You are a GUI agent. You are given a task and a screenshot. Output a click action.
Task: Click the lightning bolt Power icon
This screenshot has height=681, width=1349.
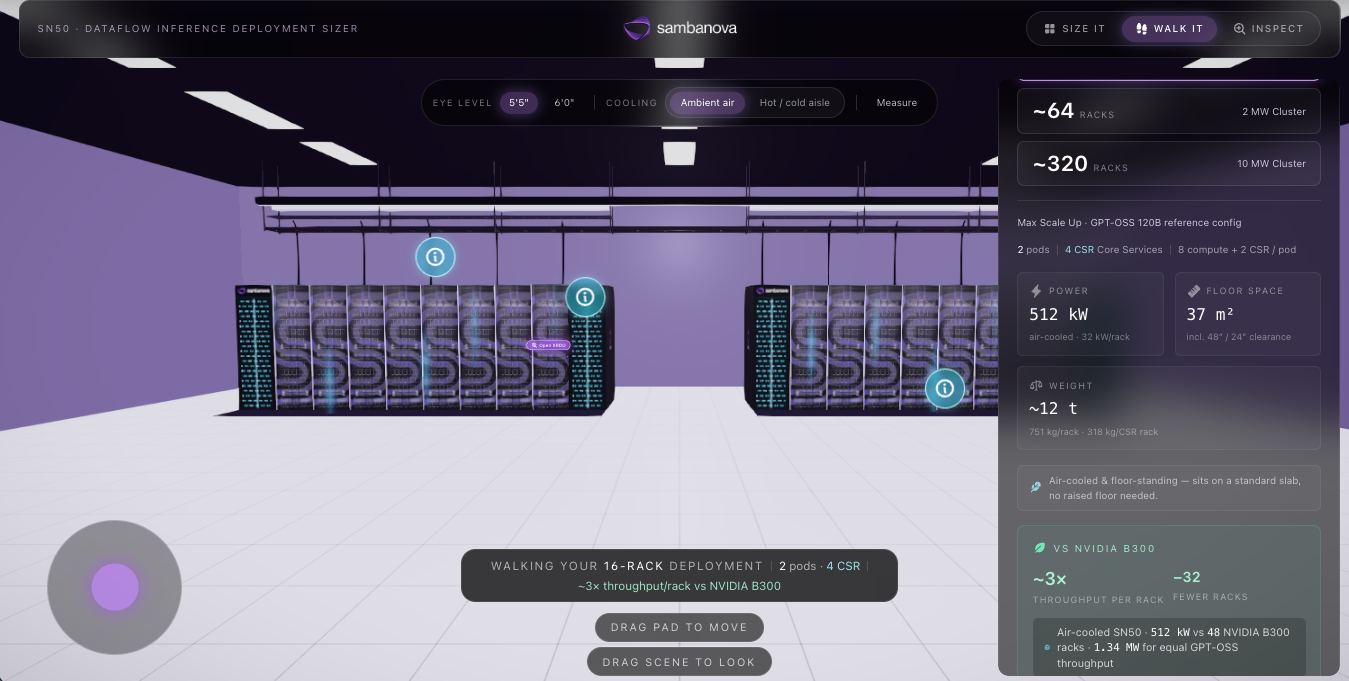pos(1036,291)
